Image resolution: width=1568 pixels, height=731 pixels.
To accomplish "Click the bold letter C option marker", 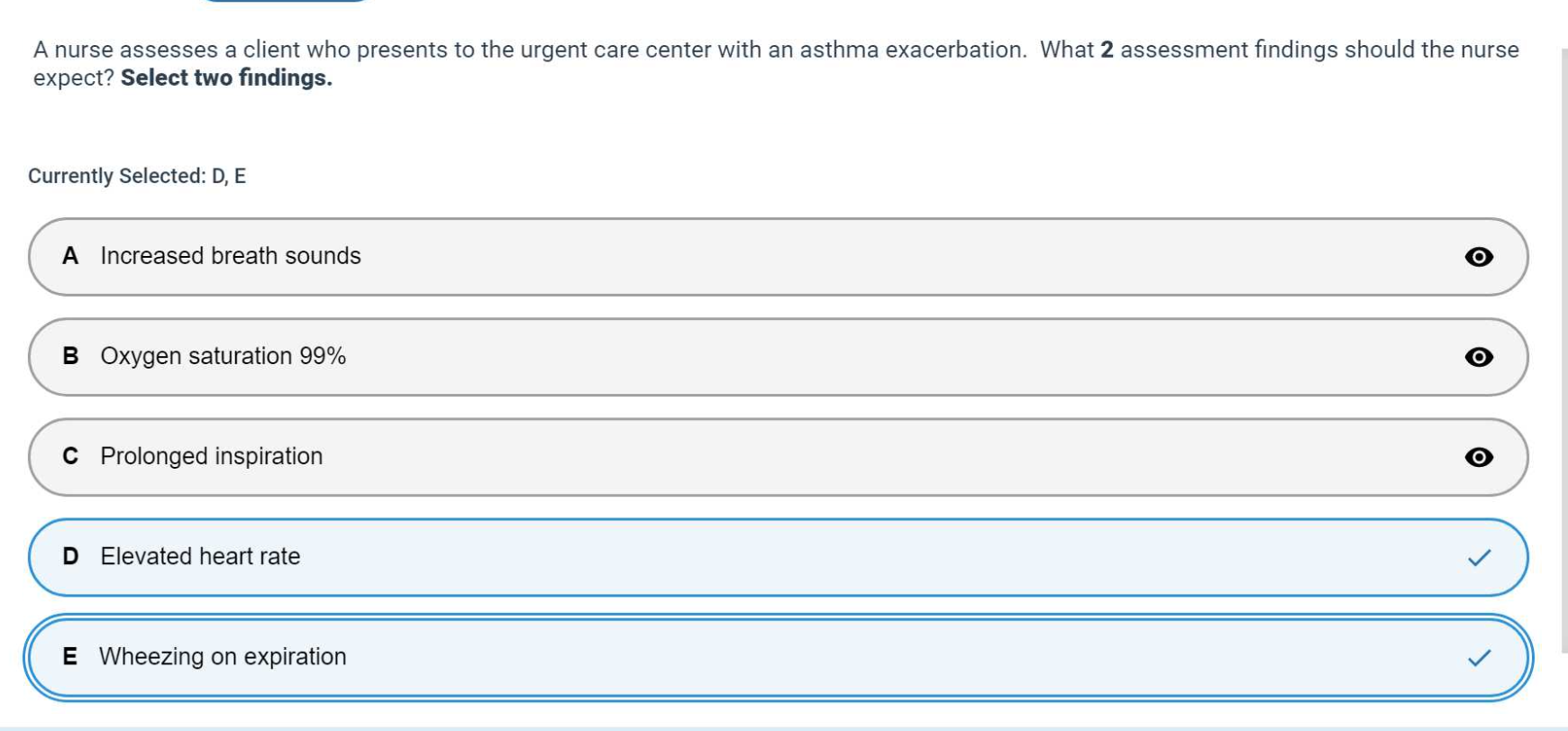I will coord(70,457).
